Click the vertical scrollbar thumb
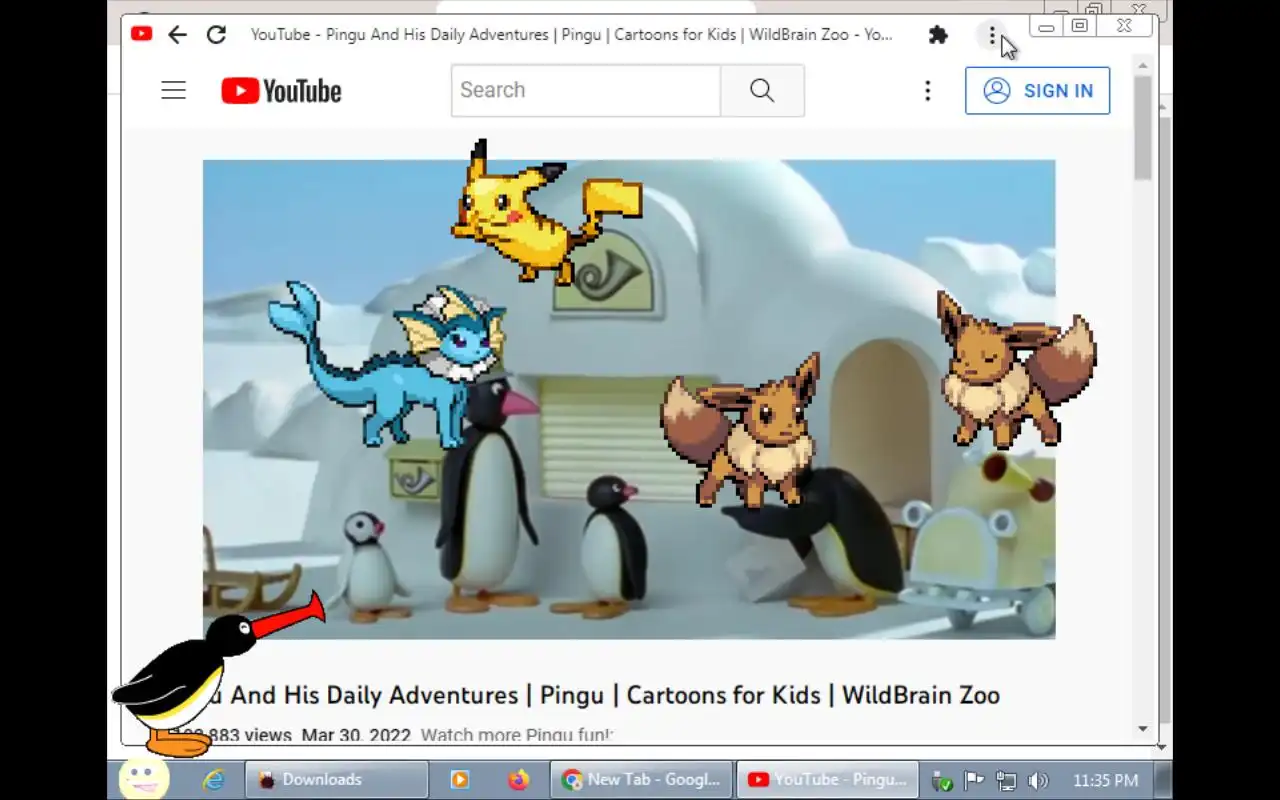Viewport: 1280px width, 800px height. pos(1143,128)
